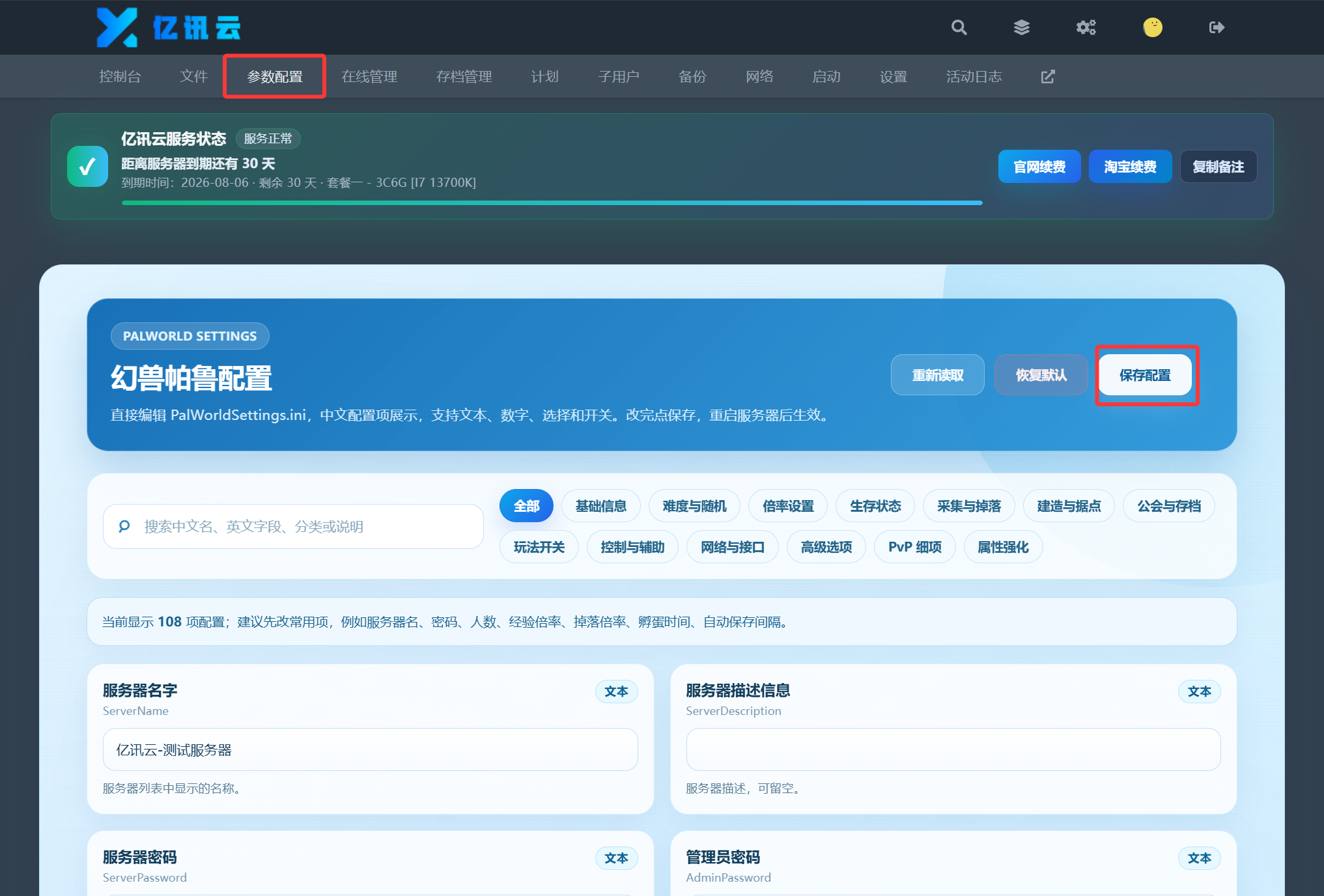Screen dimensions: 1324x896
Task: Click the 恢复默认 button
Action: pyautogui.click(x=1041, y=375)
